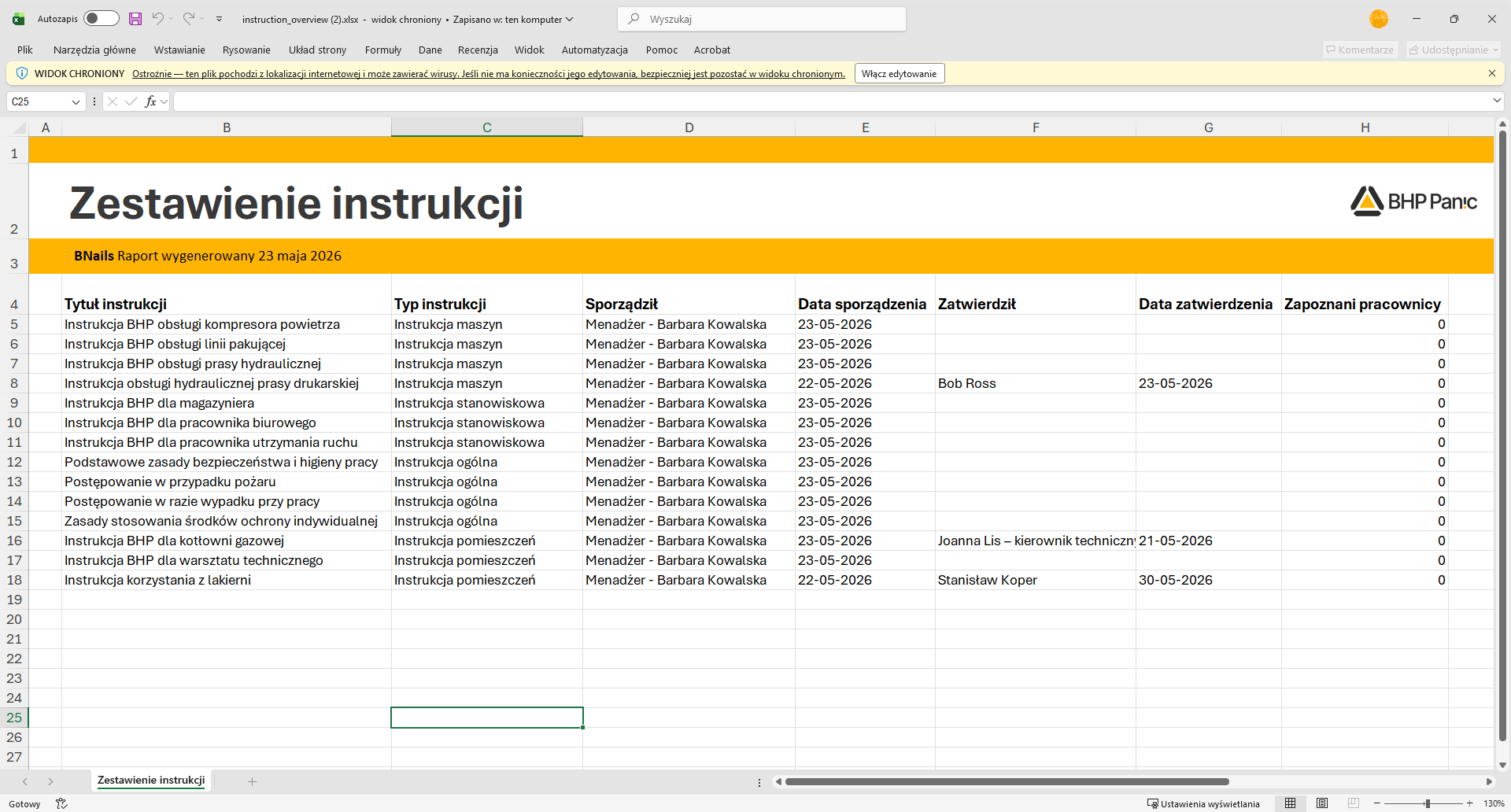Open the Automatyzacja tab
Screen dimensions: 1511x812
(x=594, y=50)
